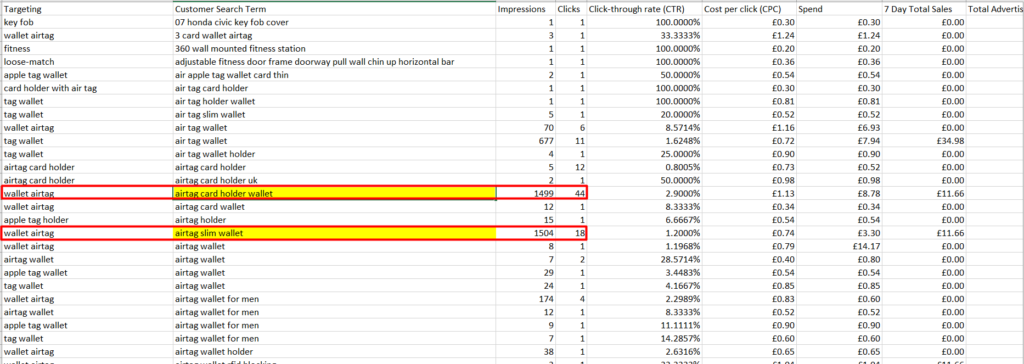Select the 7 Day Total Sales header
1024x364 pixels.
pos(923,9)
